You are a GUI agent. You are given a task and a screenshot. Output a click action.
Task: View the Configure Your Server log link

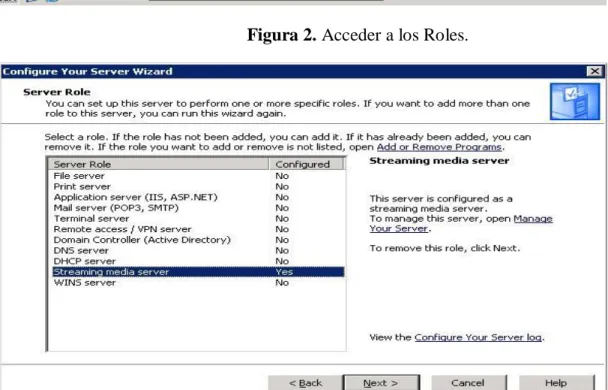point(478,337)
